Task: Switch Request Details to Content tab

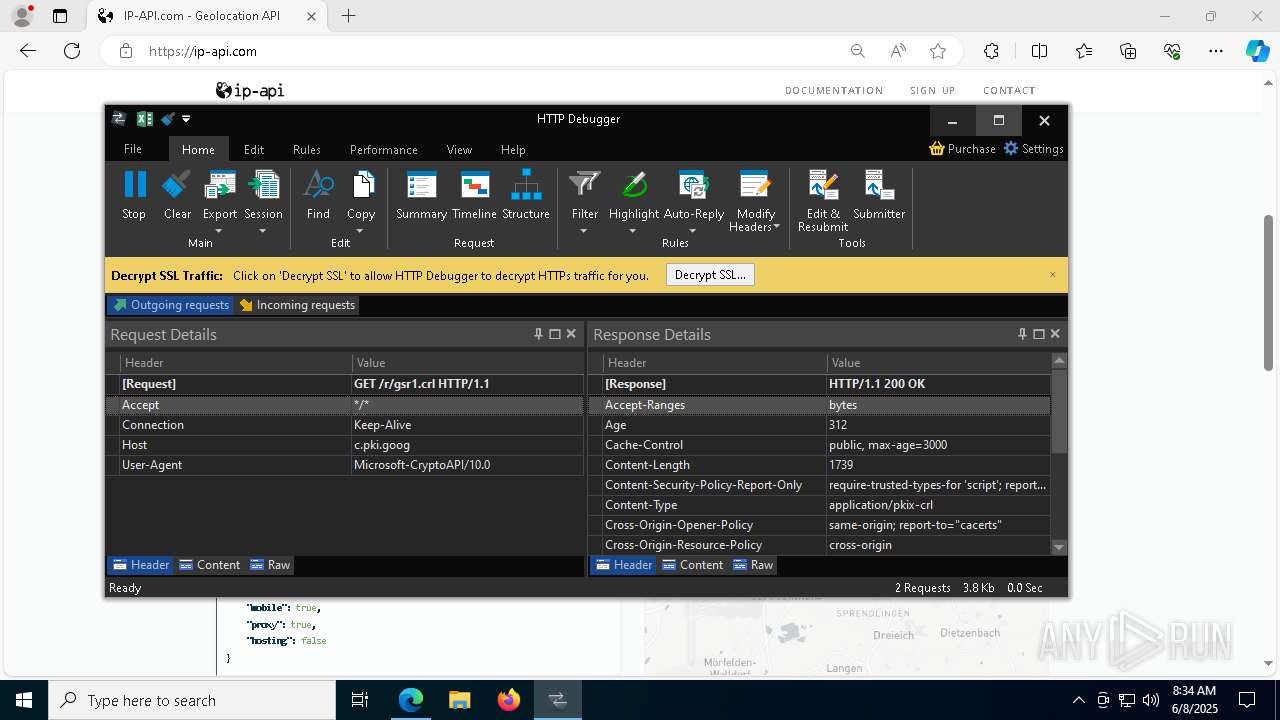Action: point(210,565)
